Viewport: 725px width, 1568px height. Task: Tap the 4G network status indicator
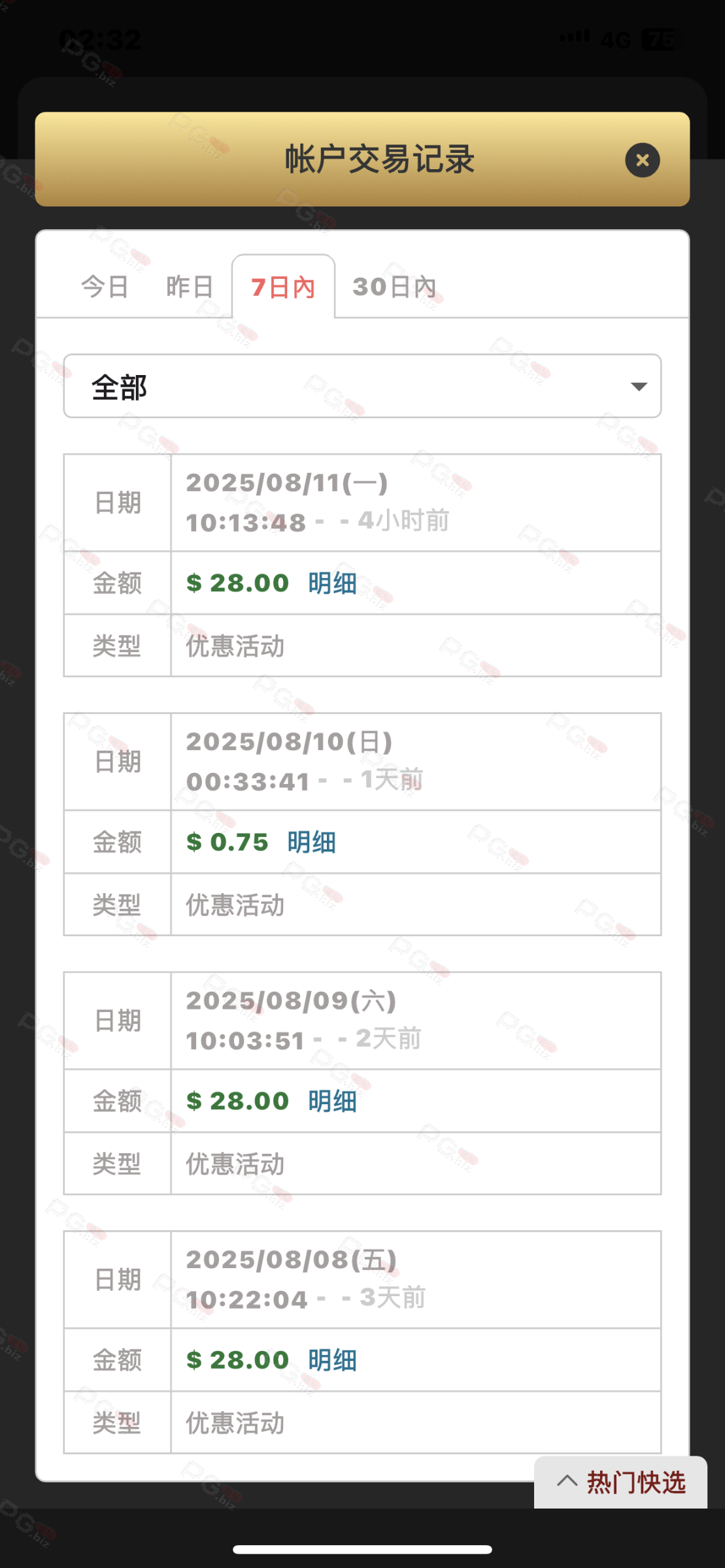[616, 41]
